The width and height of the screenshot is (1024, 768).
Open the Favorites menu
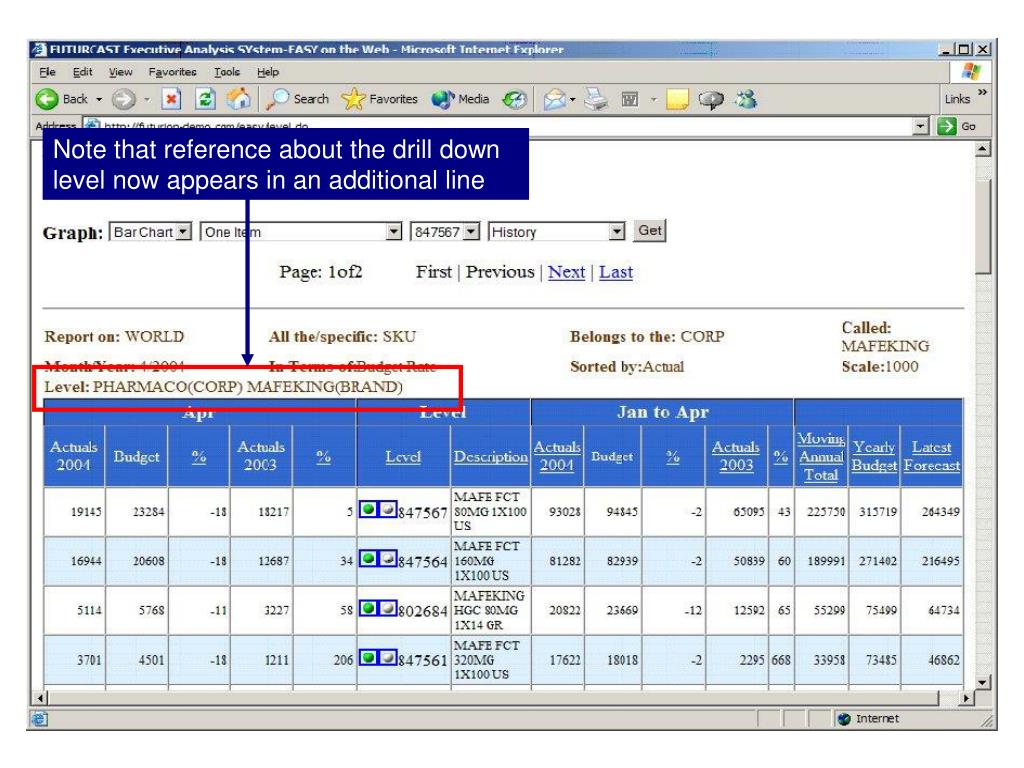[172, 72]
